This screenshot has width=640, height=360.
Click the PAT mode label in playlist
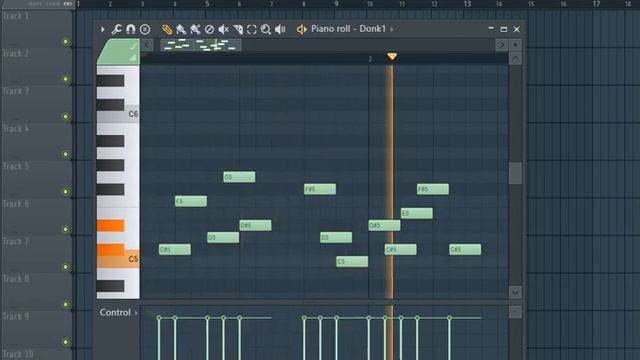pos(68,4)
